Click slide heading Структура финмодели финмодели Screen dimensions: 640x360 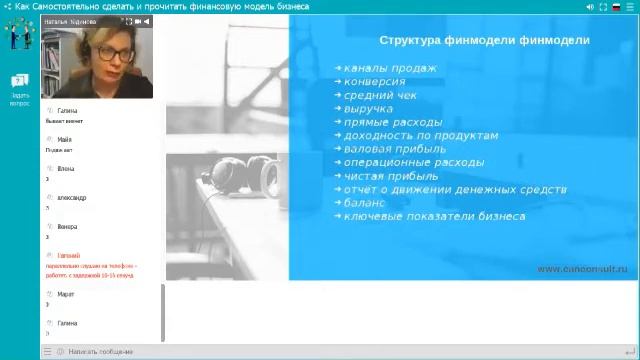484,40
